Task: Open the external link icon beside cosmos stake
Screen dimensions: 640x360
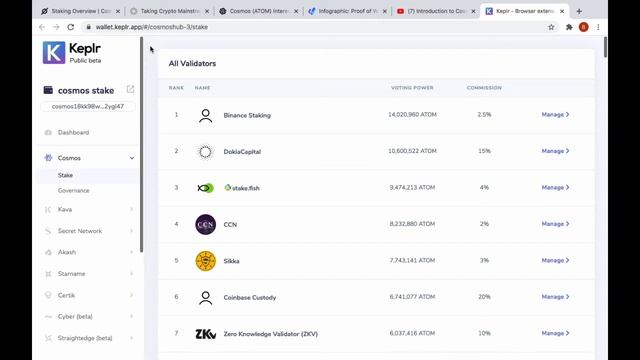Action: pos(130,89)
